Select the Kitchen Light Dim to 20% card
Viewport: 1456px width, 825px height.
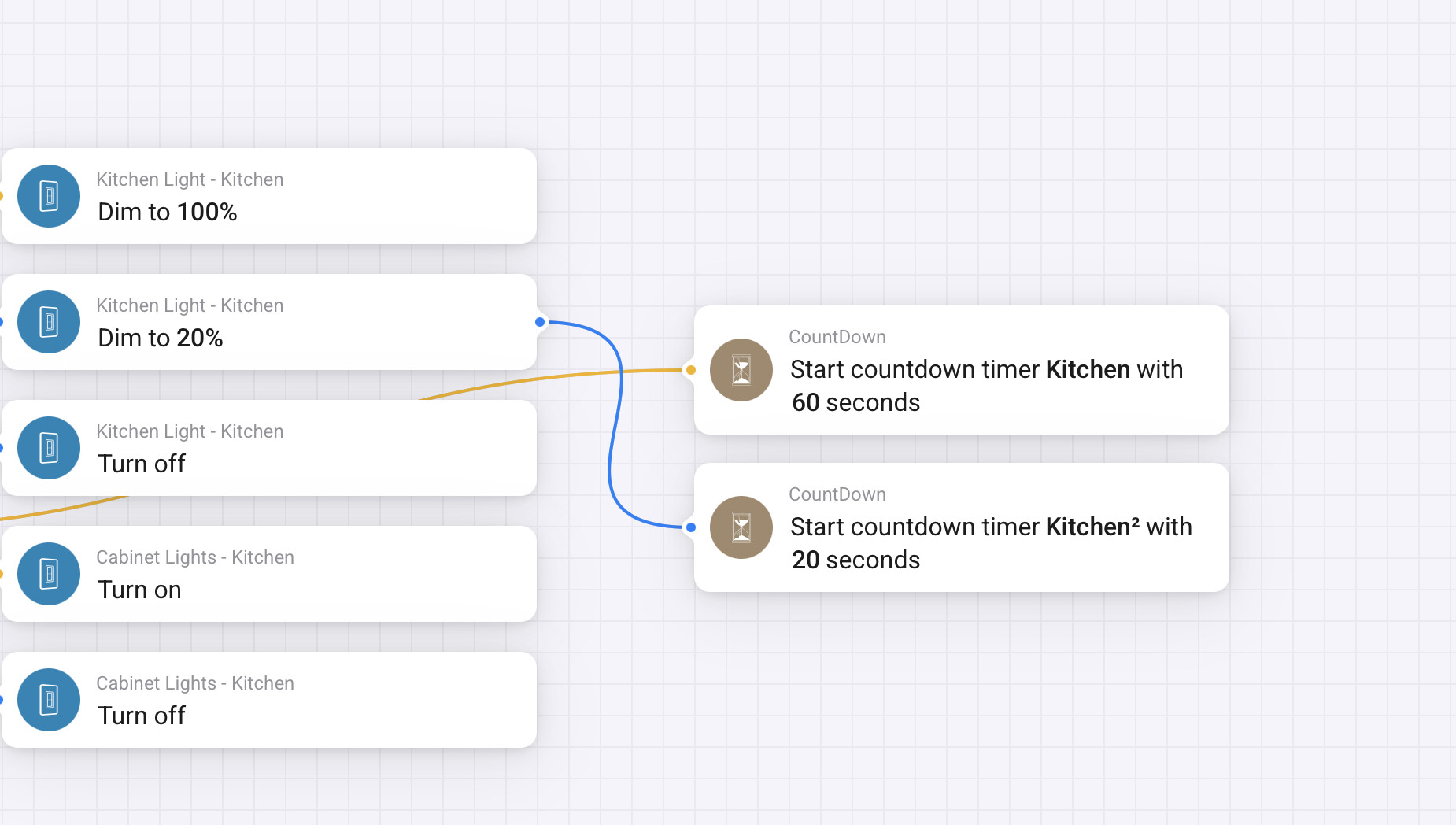(269, 322)
